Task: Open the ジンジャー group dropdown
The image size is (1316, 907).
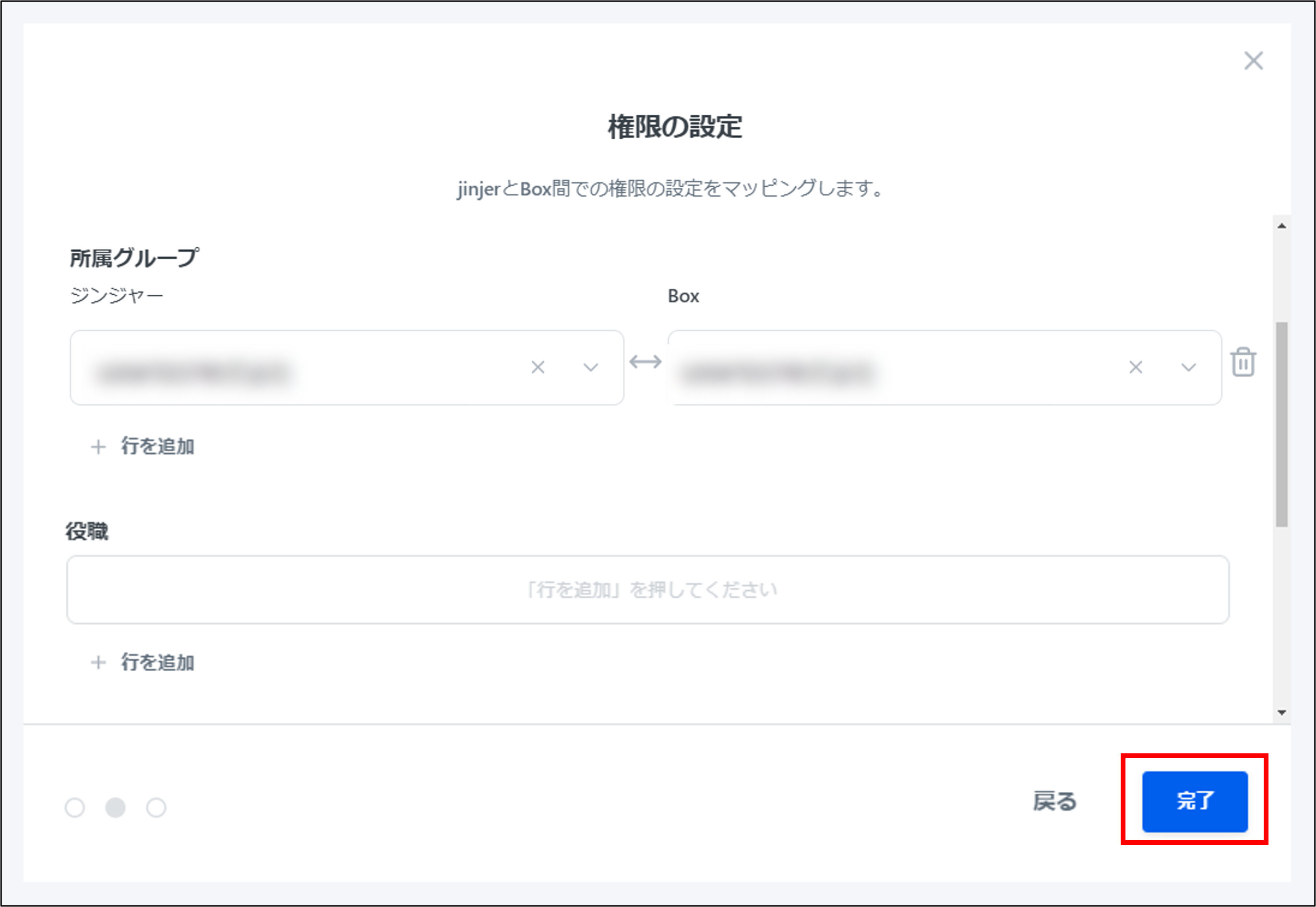Action: [x=591, y=368]
